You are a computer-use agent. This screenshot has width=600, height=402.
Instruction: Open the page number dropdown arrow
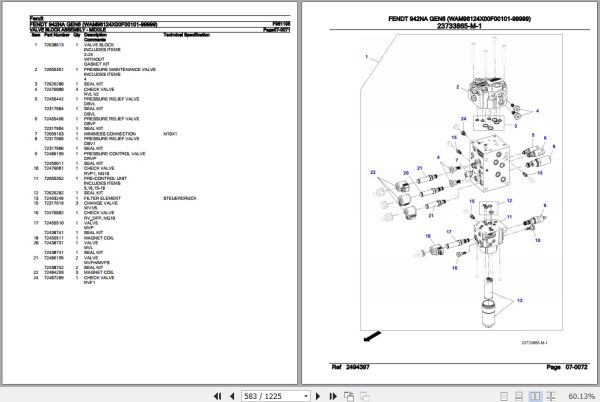click(306, 396)
